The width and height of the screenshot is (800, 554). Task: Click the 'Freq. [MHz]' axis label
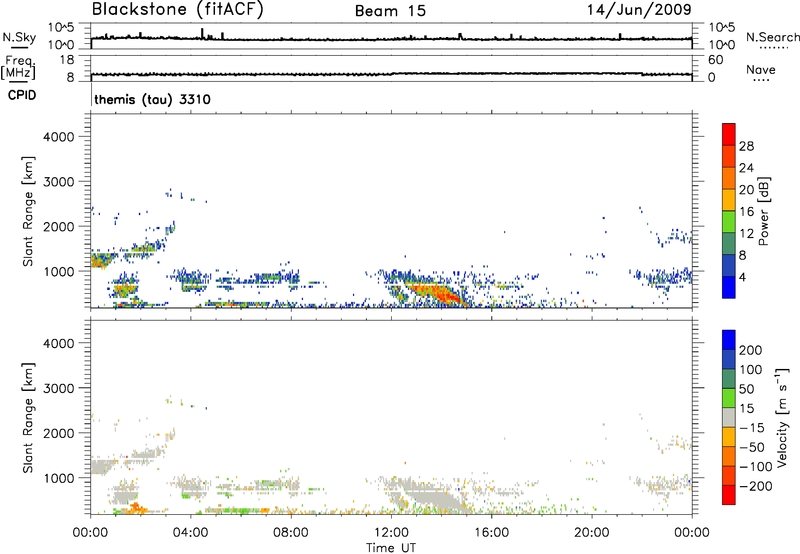point(19,67)
